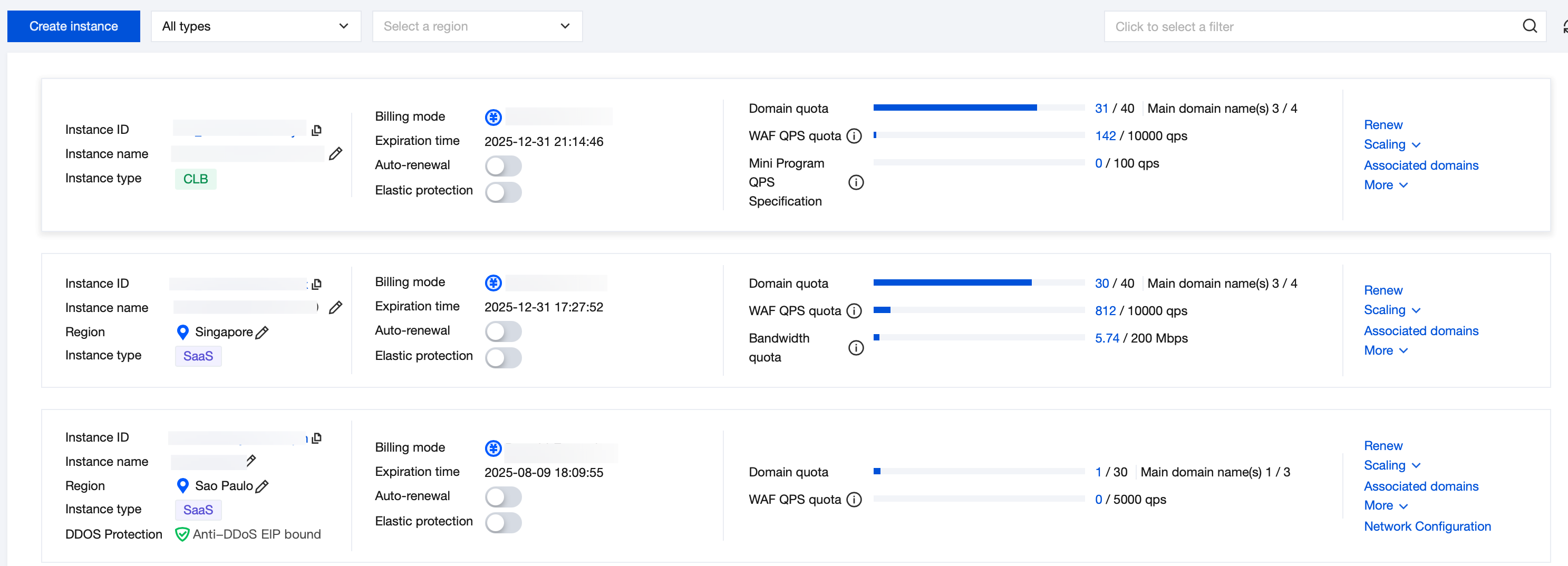Copy the Sao Paulo instance ID
Viewport: 1568px width, 566px height.
coord(316,438)
